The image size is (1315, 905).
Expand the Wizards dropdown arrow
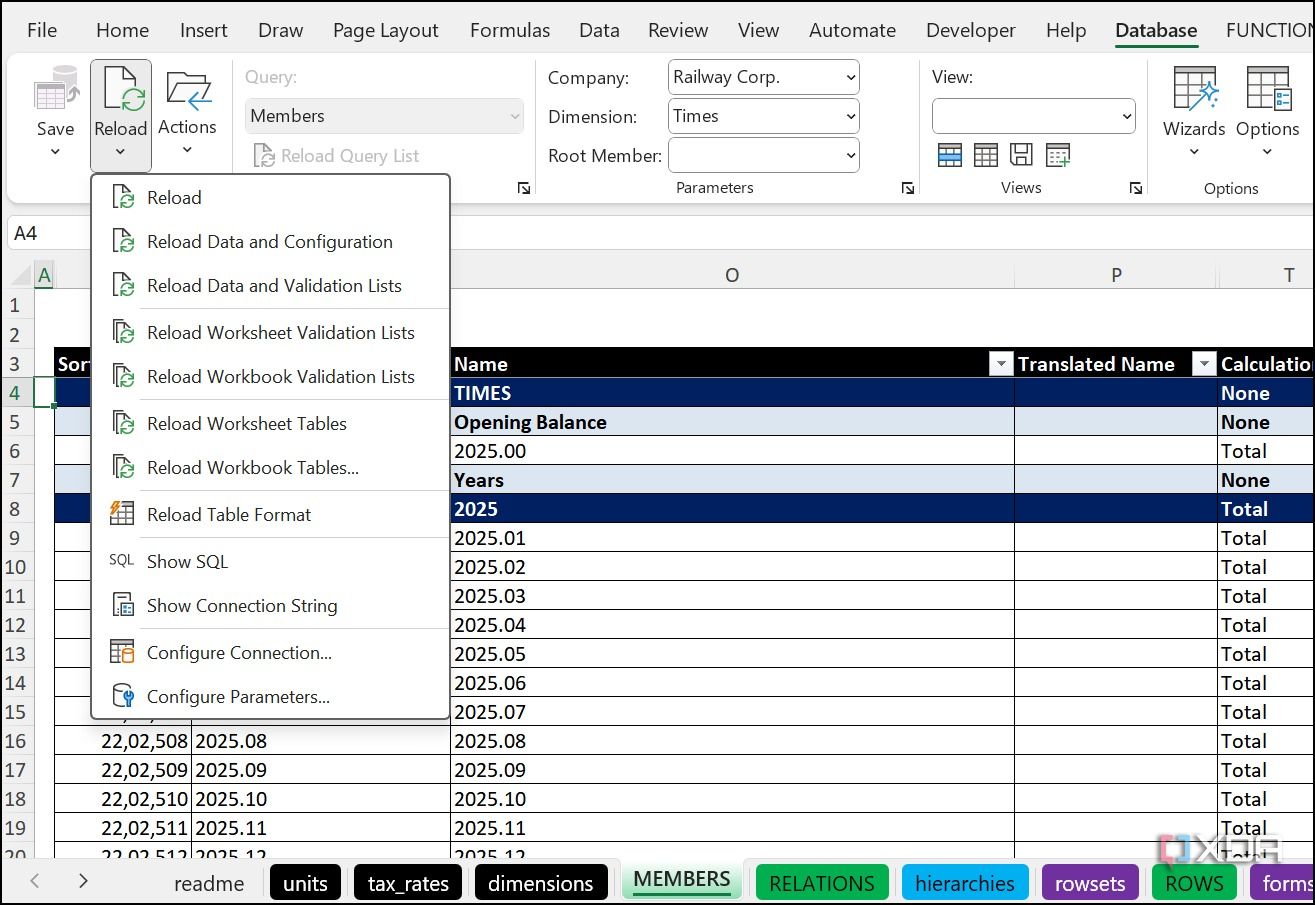pyautogui.click(x=1194, y=153)
